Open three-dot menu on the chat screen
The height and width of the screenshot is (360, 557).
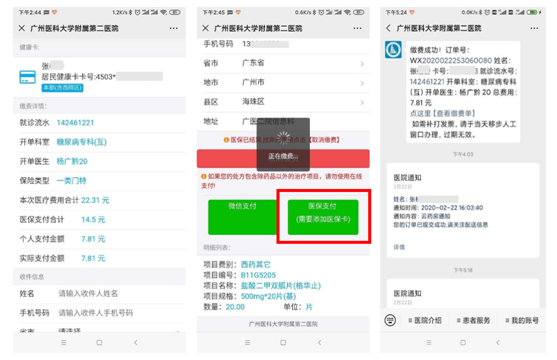point(534,28)
